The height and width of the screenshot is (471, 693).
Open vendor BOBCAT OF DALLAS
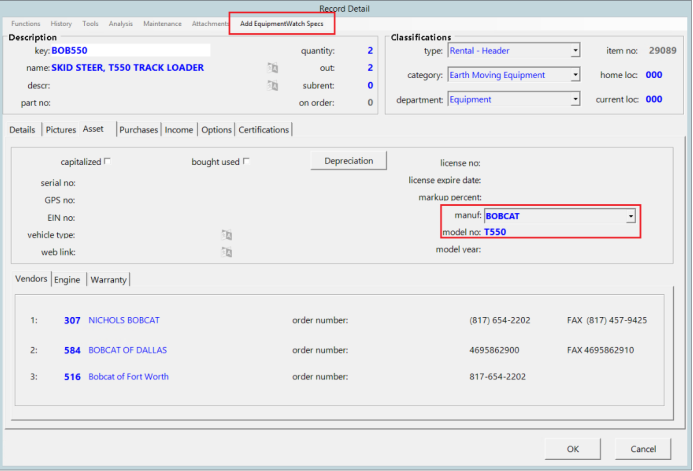pyautogui.click(x=128, y=350)
